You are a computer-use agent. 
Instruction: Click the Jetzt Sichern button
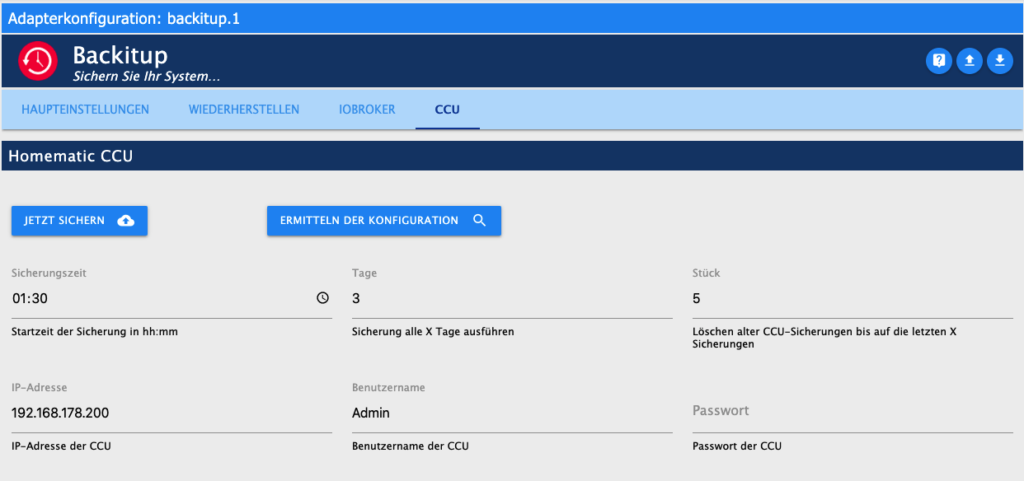[80, 221]
